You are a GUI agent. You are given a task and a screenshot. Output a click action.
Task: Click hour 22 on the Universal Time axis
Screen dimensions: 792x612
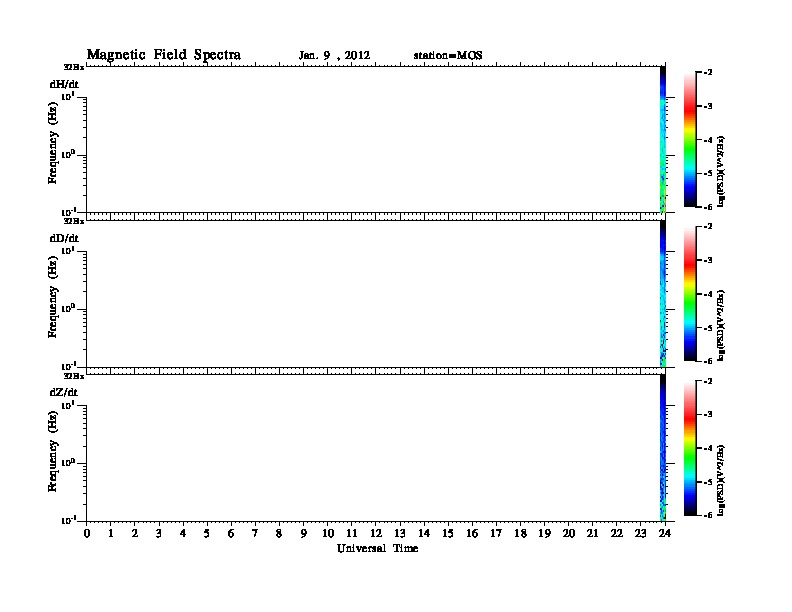tap(617, 533)
